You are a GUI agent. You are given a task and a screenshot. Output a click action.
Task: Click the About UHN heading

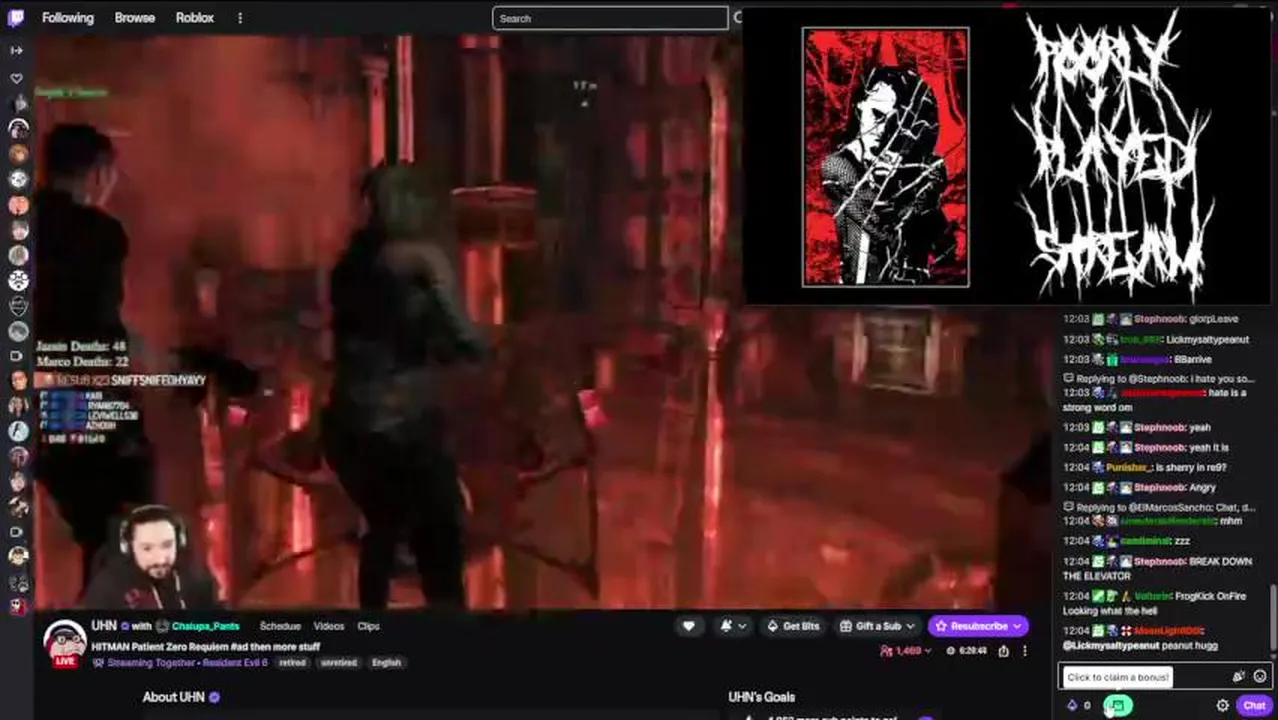pos(174,697)
